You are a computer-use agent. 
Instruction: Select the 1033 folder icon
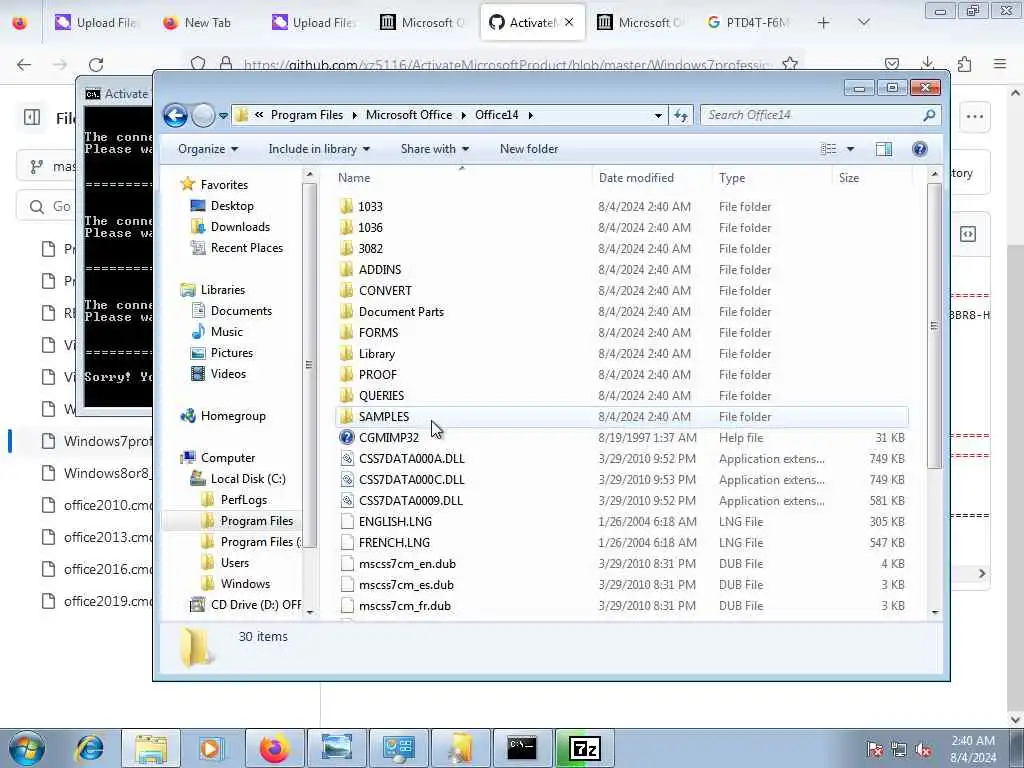point(346,206)
